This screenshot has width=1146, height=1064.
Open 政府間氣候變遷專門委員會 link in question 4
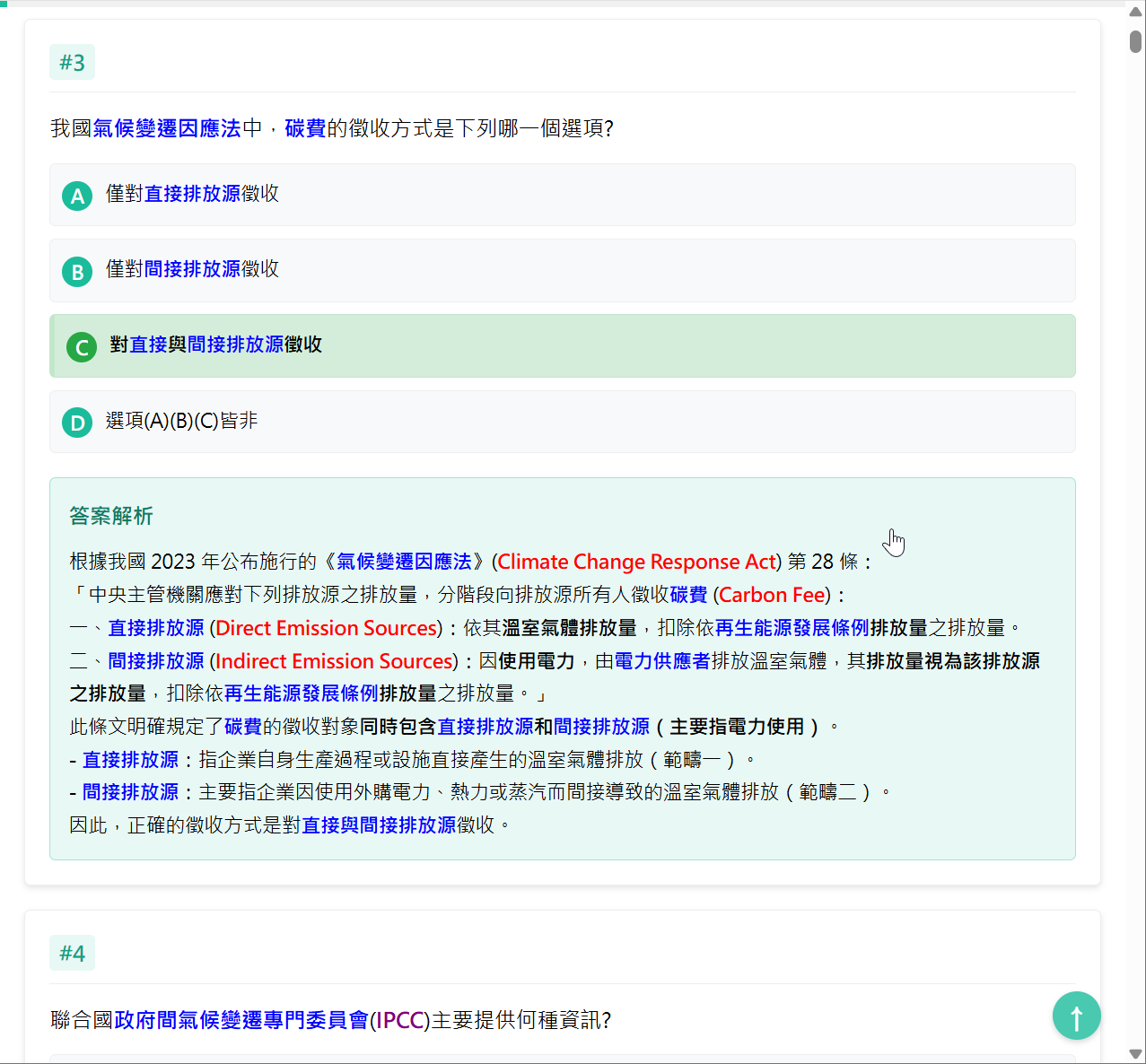pos(241,1020)
